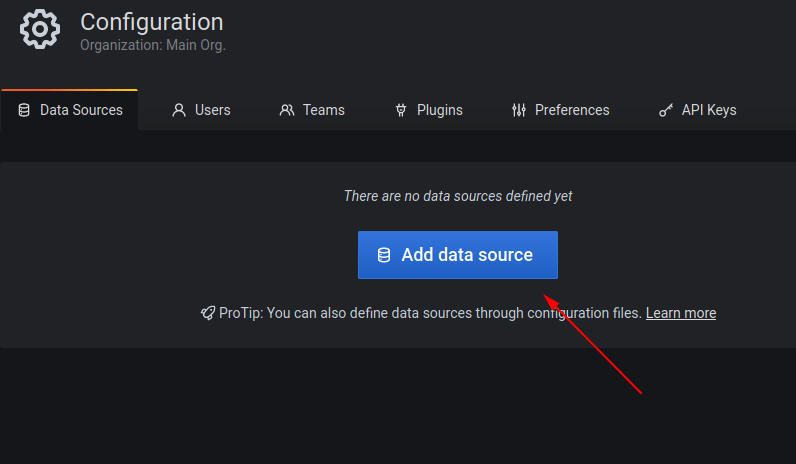Screen dimensions: 796x464
Task: Click the people icon on Teams tab
Action: coord(287,110)
